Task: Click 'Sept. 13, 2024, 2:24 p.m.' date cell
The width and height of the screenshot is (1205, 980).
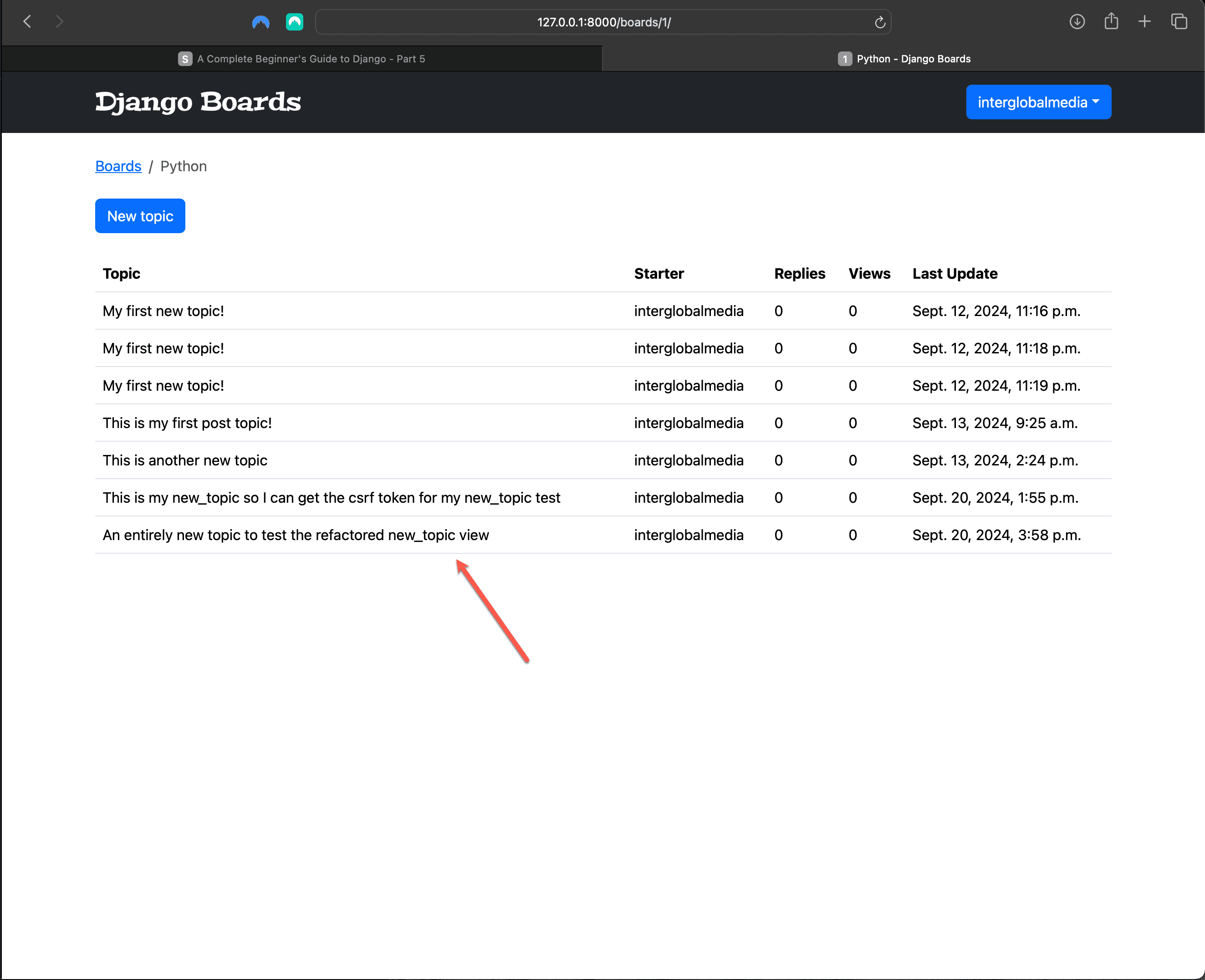Action: (995, 460)
